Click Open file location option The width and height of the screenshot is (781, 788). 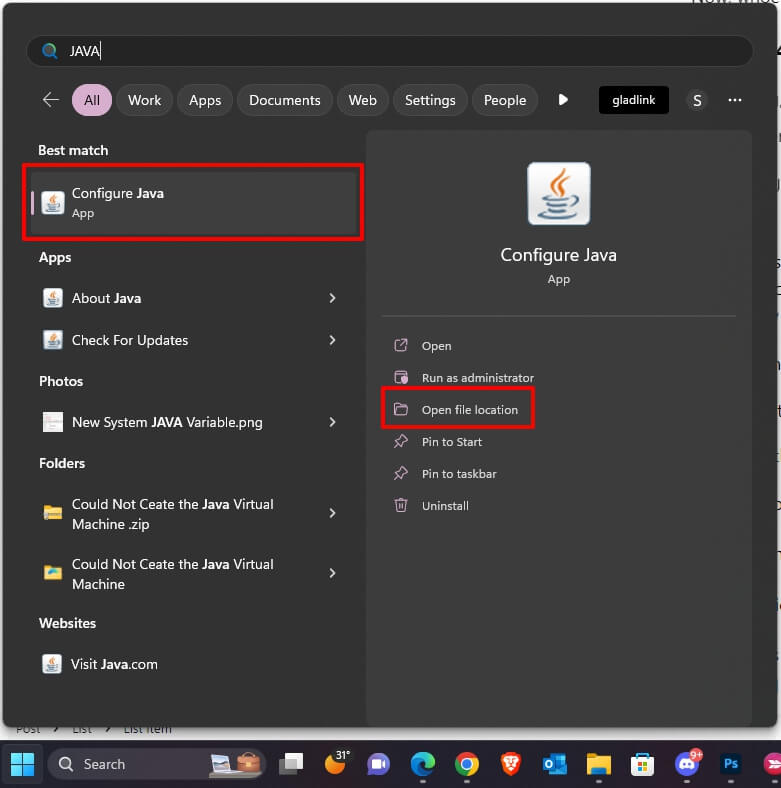click(x=469, y=410)
